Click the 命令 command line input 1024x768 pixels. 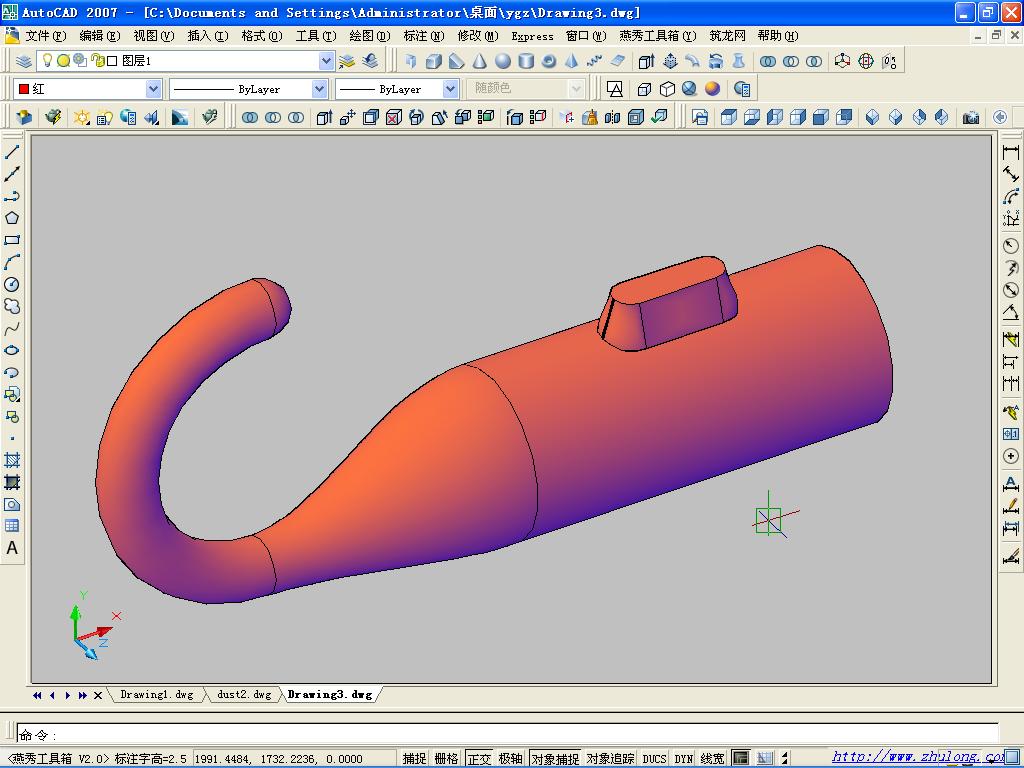[507, 735]
